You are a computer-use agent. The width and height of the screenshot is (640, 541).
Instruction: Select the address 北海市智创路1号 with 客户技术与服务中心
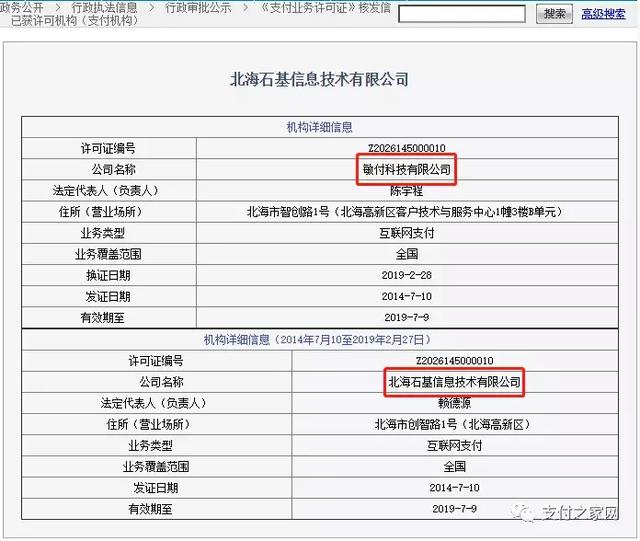pyautogui.click(x=407, y=212)
